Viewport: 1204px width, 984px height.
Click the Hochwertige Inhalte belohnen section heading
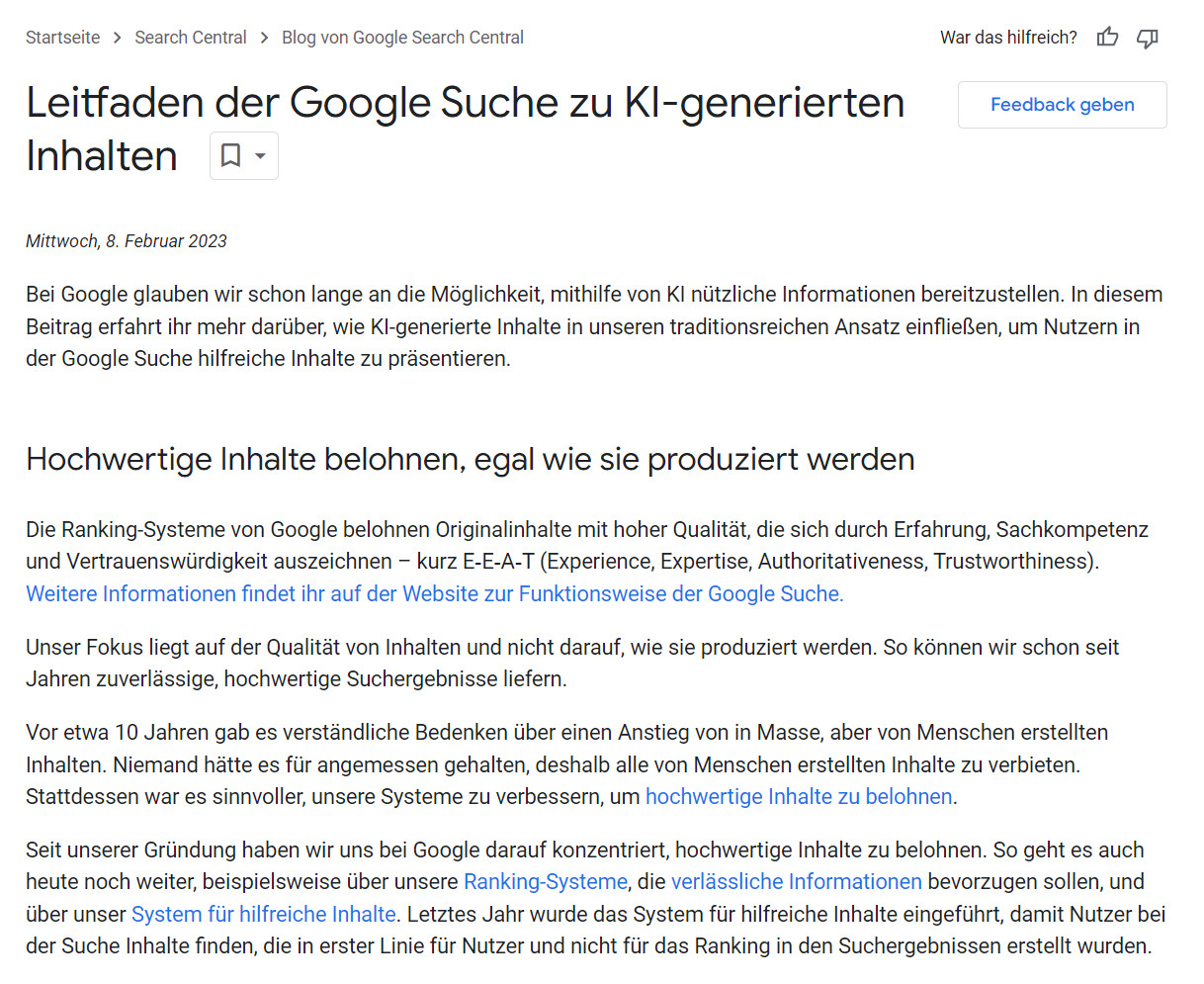[x=470, y=459]
